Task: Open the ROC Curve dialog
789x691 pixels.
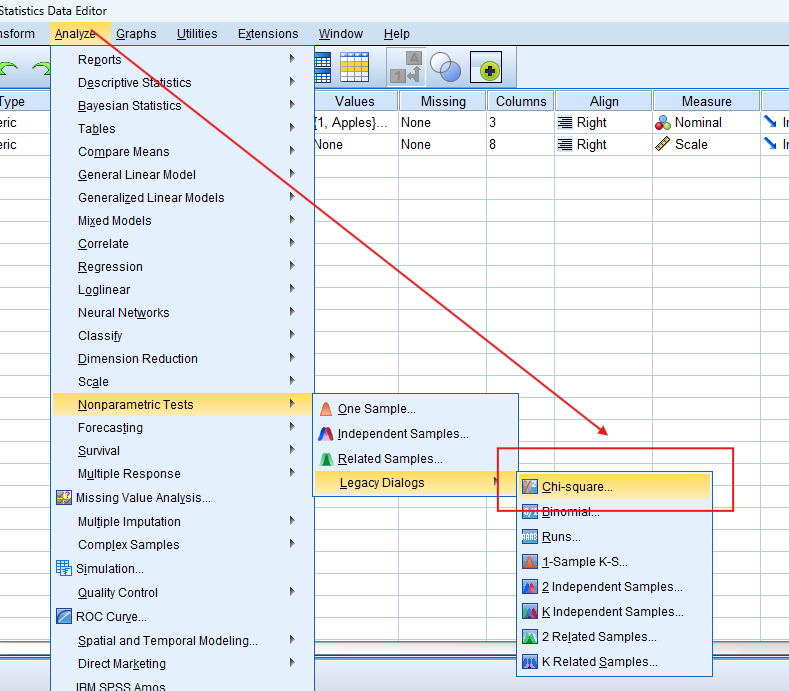Action: 111,617
